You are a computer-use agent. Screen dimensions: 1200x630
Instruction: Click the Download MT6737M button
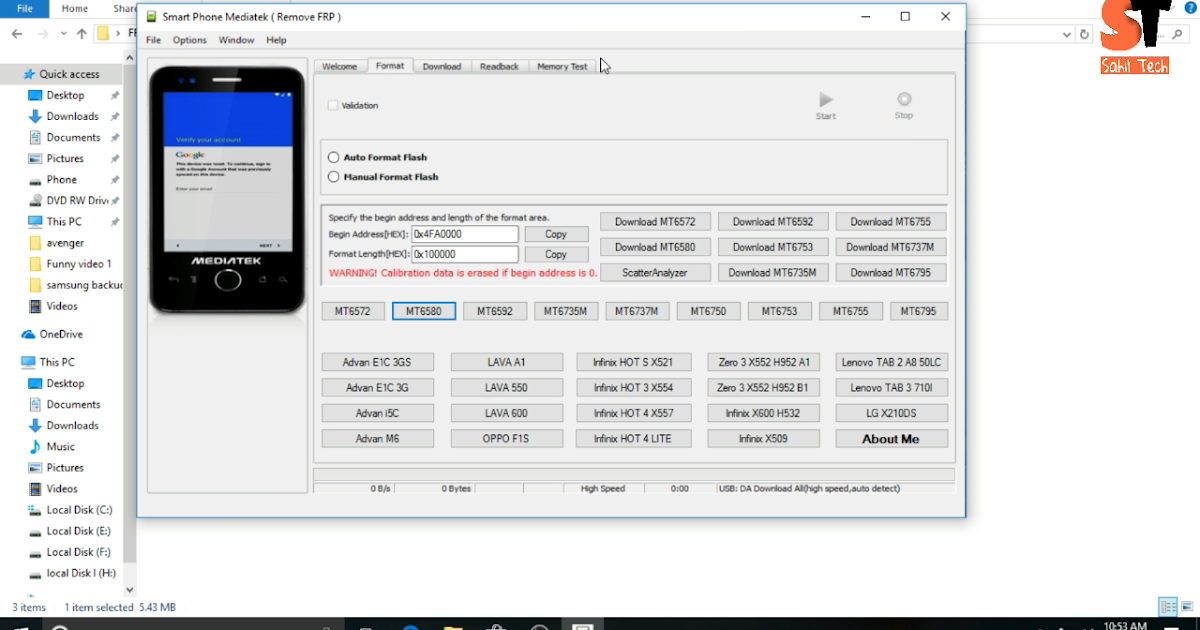pyautogui.click(x=890, y=247)
